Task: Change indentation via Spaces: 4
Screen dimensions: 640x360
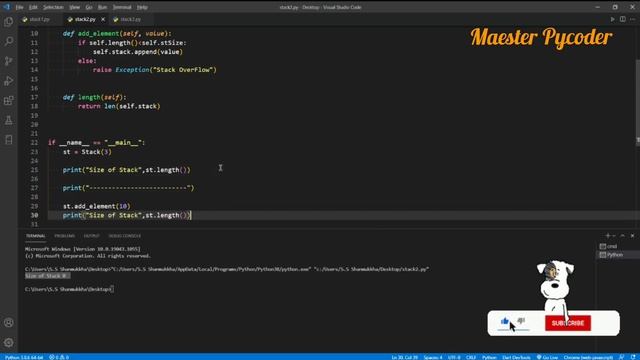Action: click(x=433, y=357)
